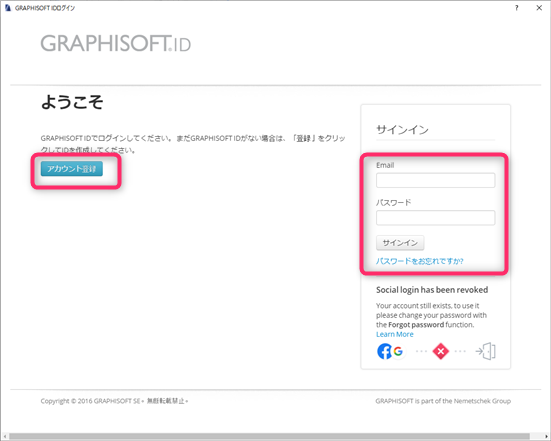Viewport: 551px width, 441px height.
Task: Open the パスワードをお忘れですか? link
Action: point(420,261)
